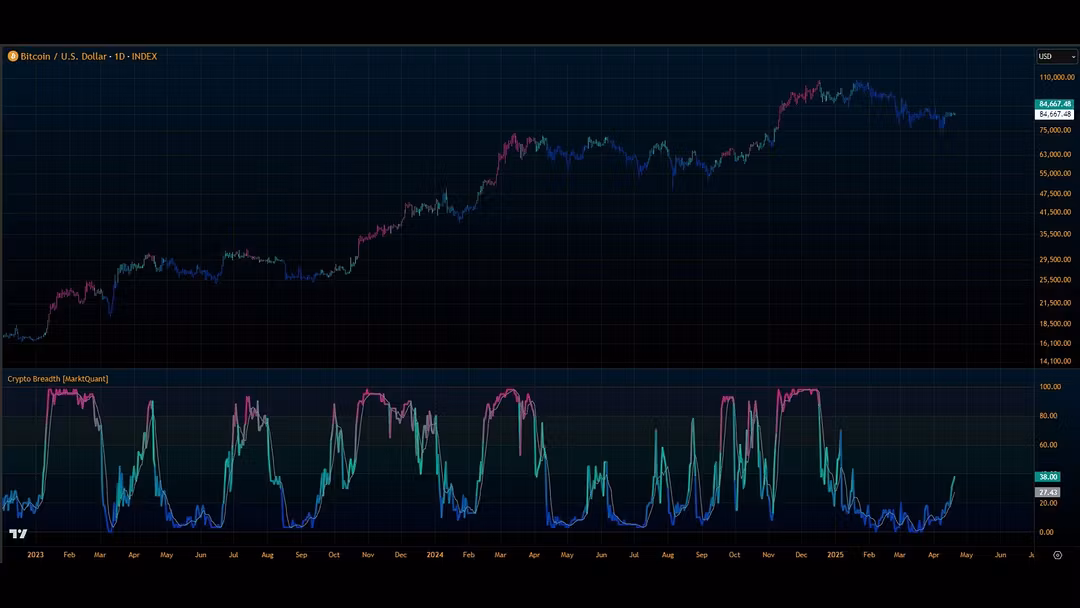Click the May label after April 2025
1080x608 pixels.
pyautogui.click(x=967, y=554)
